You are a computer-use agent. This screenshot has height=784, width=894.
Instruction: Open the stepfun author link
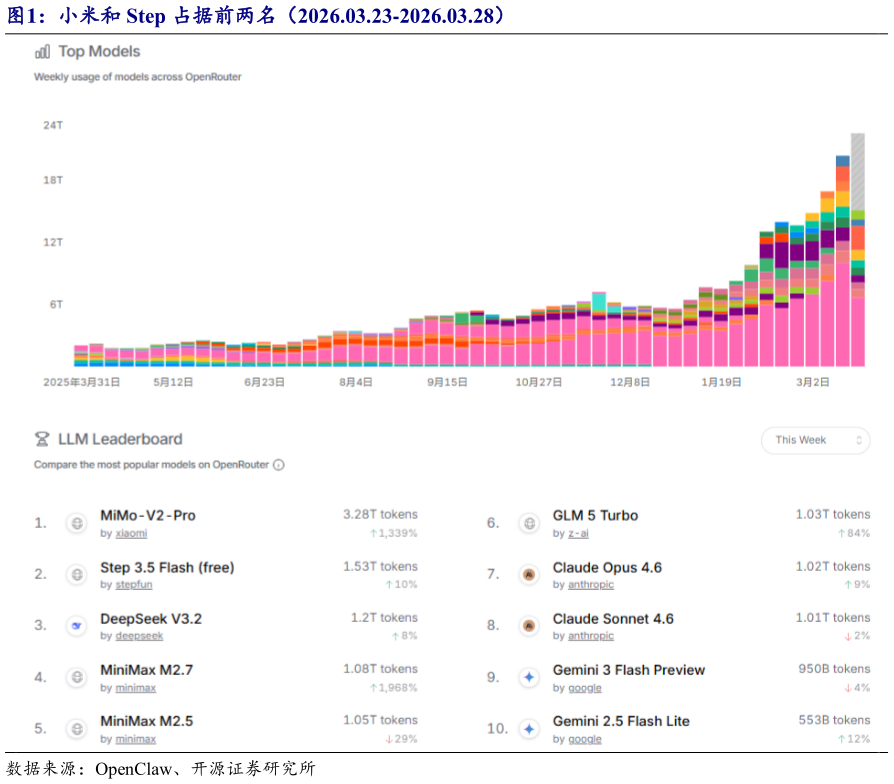click(134, 584)
